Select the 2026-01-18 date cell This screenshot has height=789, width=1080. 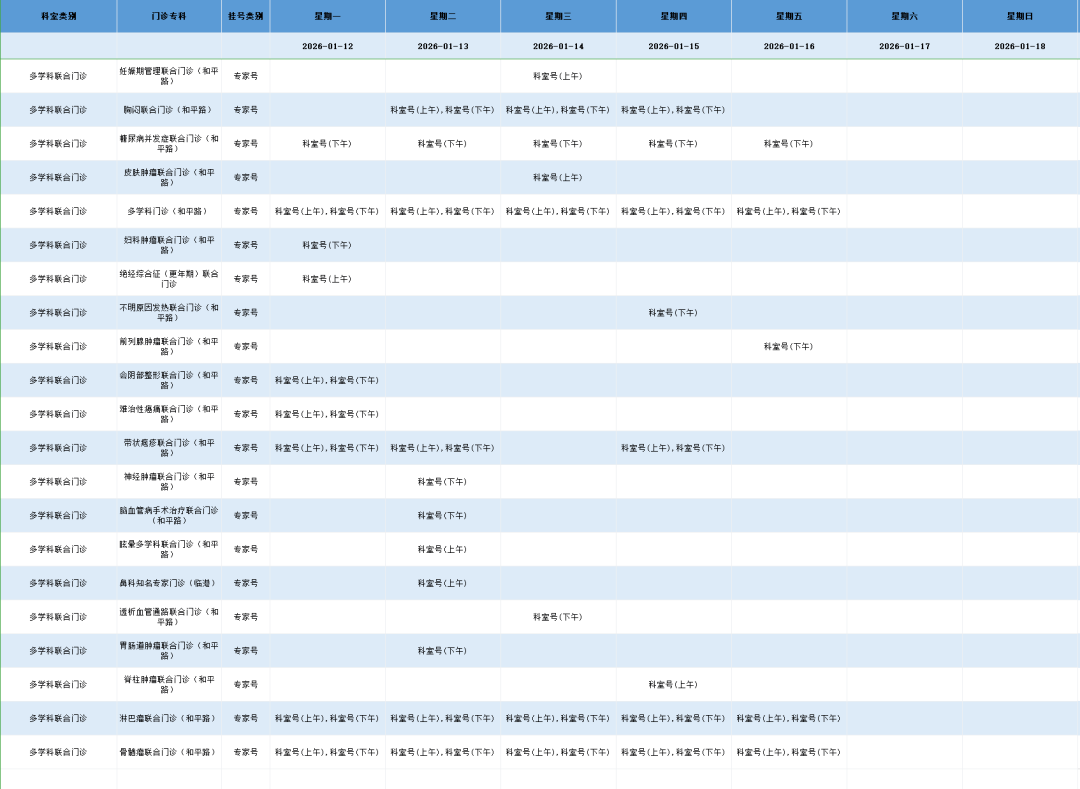1020,46
